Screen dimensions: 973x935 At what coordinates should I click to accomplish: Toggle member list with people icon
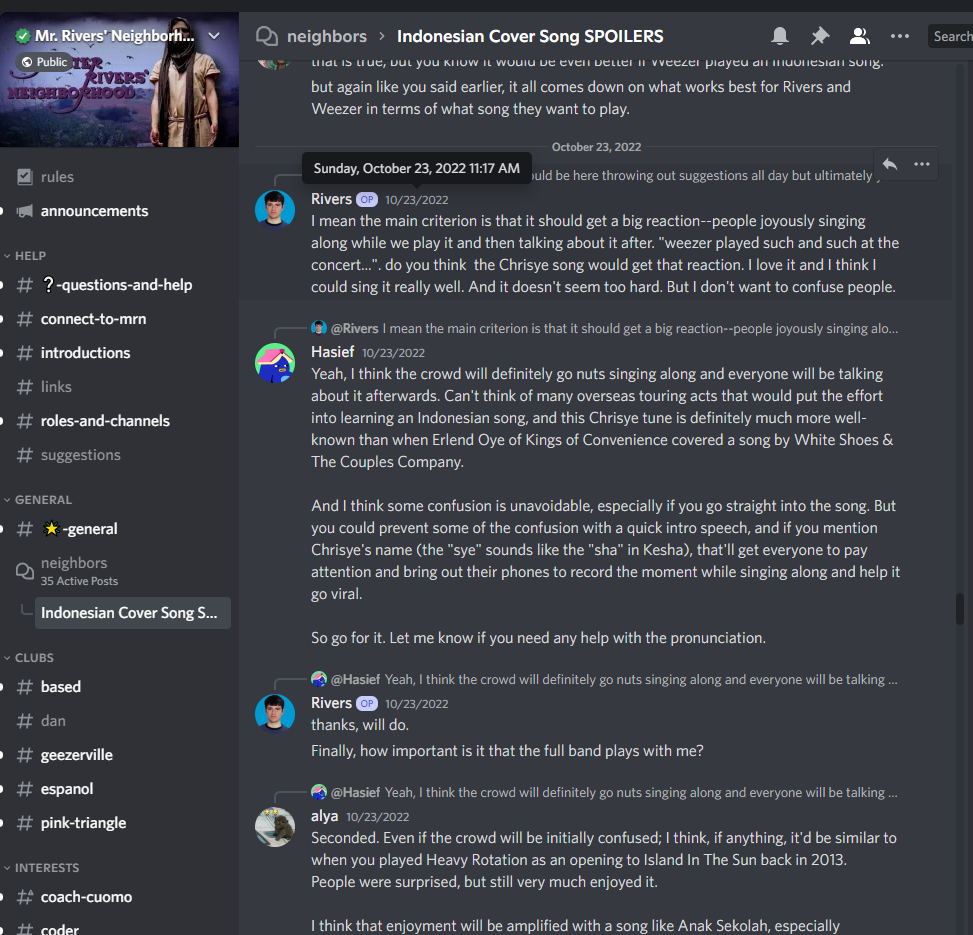point(859,36)
